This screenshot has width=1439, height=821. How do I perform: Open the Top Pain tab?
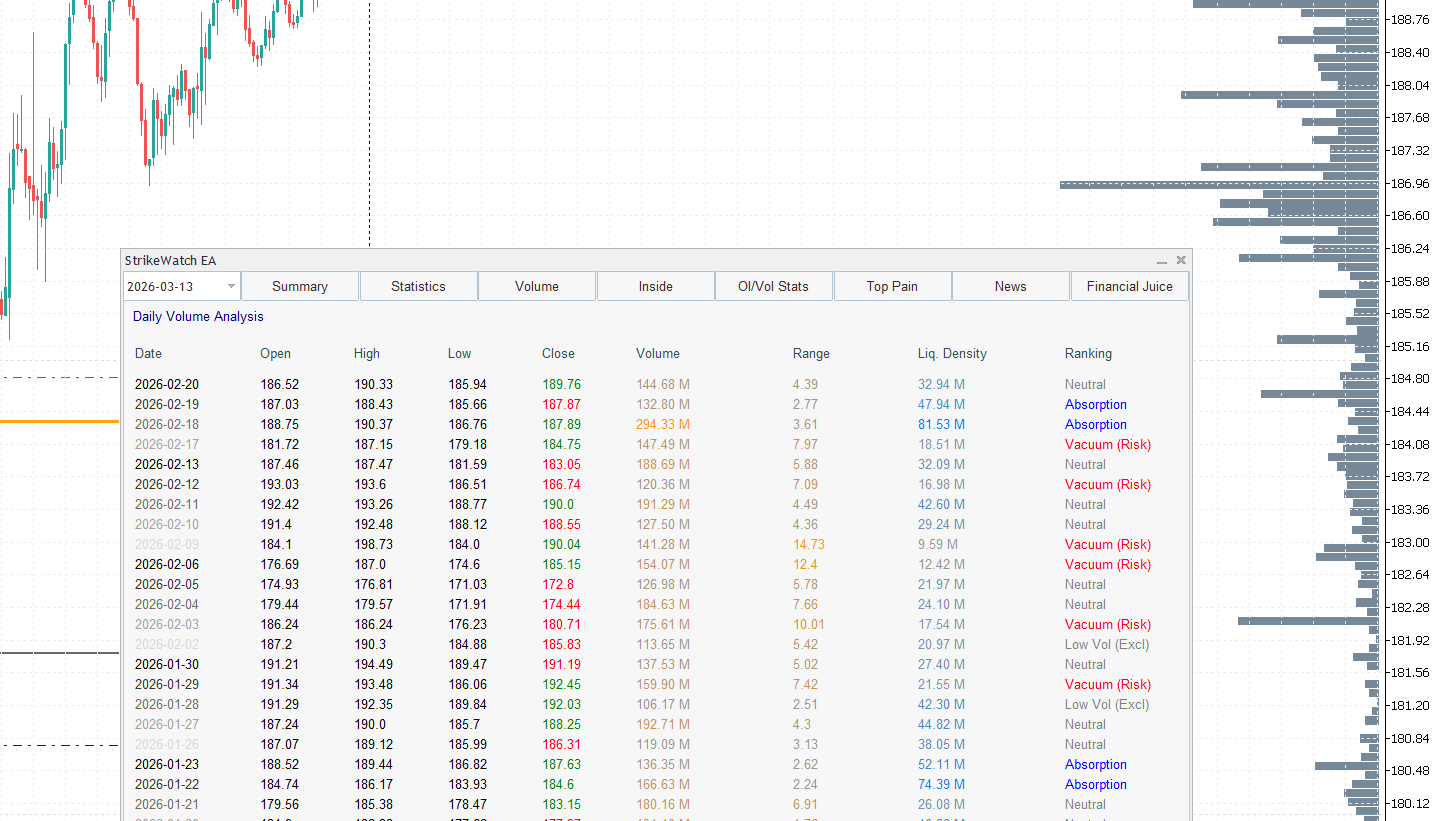(x=892, y=286)
